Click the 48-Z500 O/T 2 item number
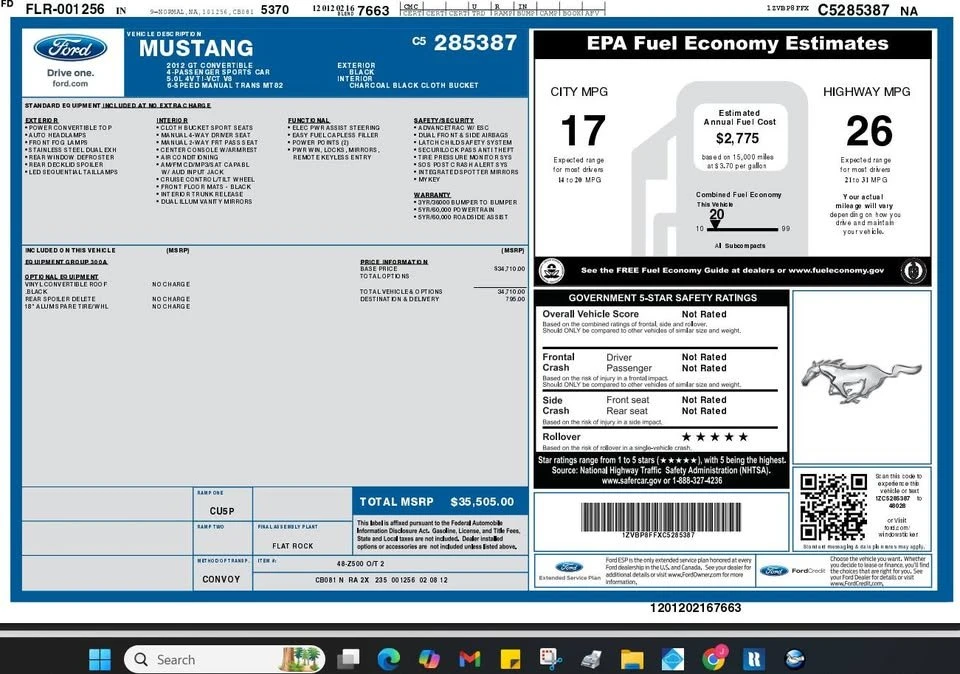This screenshot has width=960, height=674. pos(361,563)
